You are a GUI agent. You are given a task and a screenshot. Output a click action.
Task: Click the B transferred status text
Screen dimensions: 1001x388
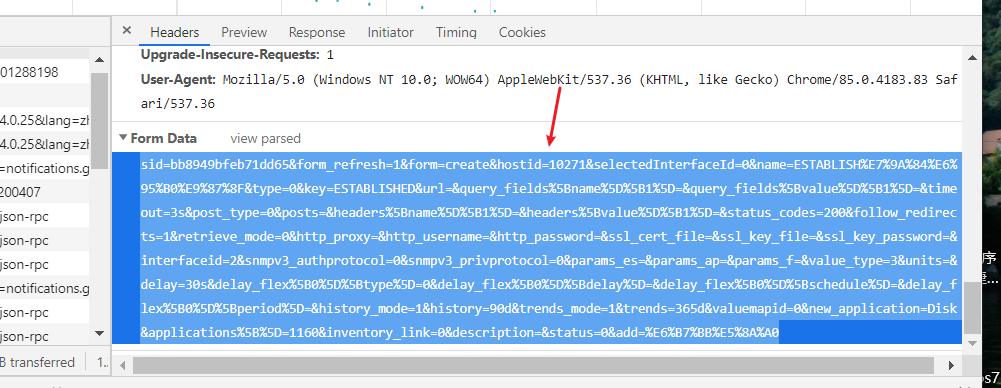[38, 362]
